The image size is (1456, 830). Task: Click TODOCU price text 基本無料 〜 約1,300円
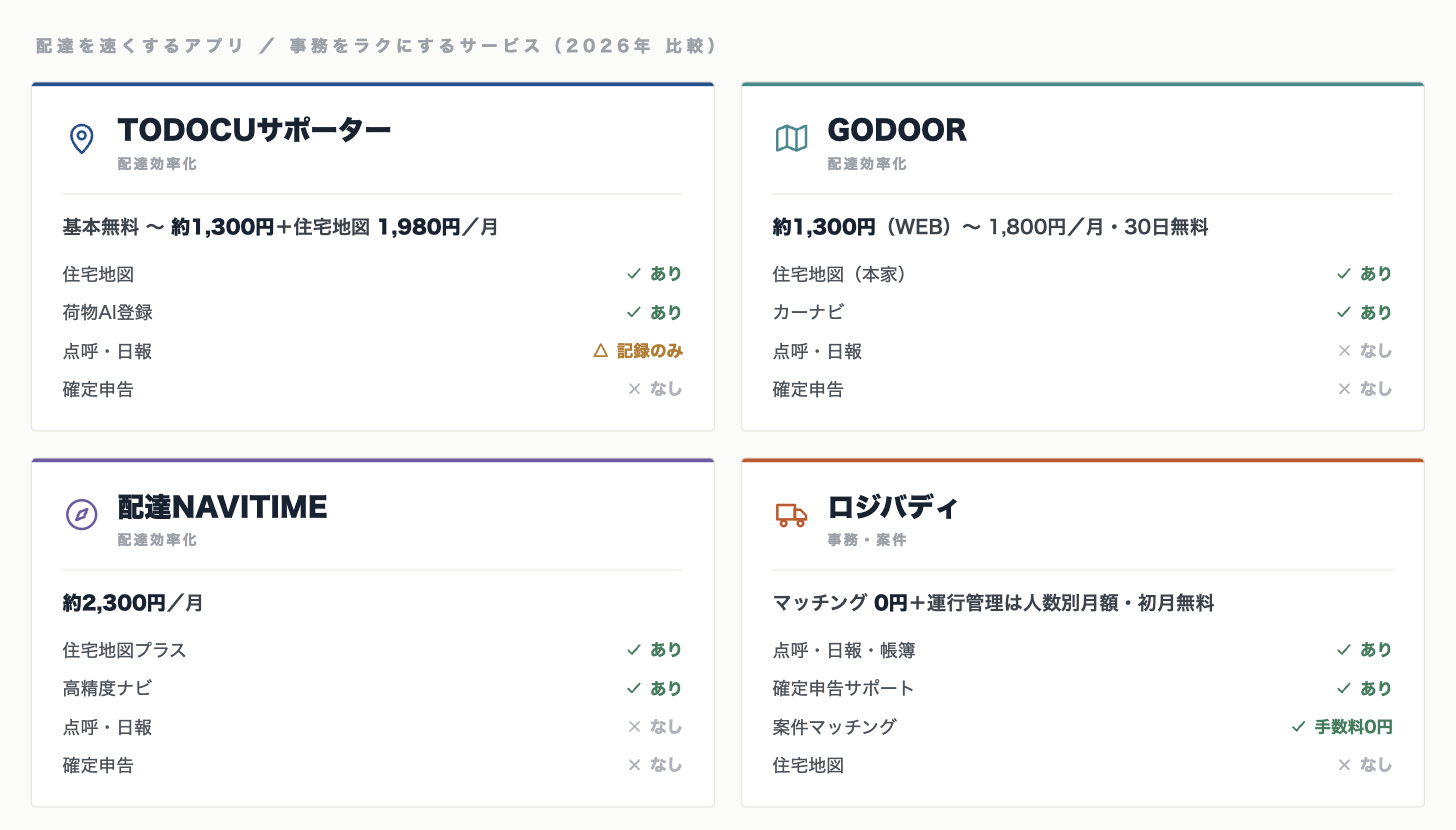(x=168, y=227)
